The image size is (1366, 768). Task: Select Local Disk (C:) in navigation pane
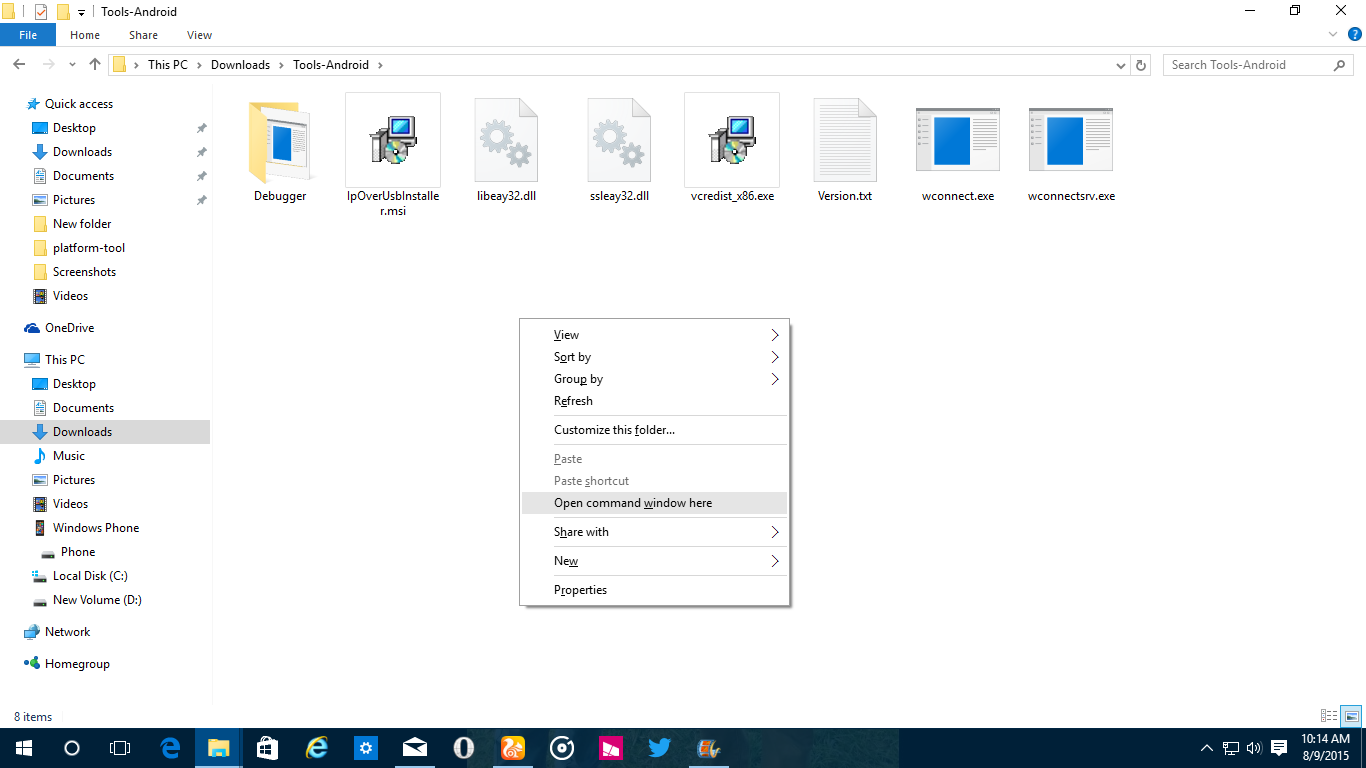click(x=90, y=576)
